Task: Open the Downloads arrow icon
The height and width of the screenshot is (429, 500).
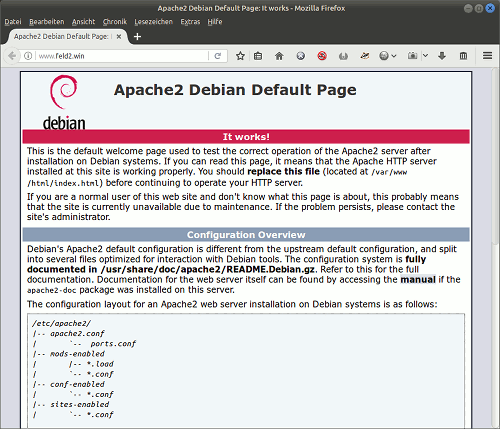Action: [442, 56]
